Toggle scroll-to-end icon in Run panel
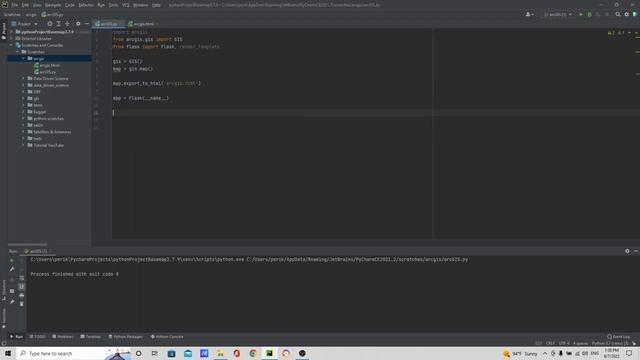The image size is (640, 360). pyautogui.click(x=22, y=287)
